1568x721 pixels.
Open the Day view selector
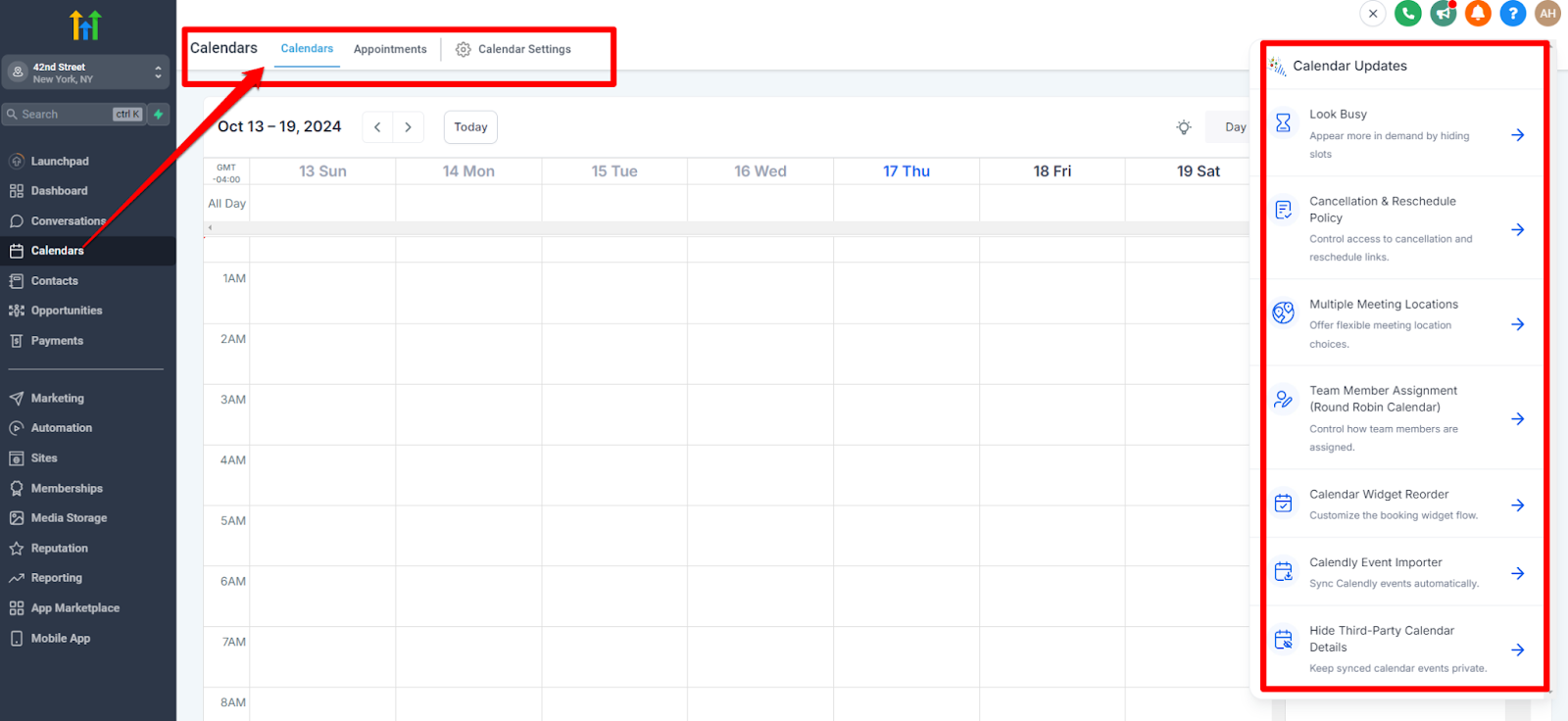(1234, 127)
